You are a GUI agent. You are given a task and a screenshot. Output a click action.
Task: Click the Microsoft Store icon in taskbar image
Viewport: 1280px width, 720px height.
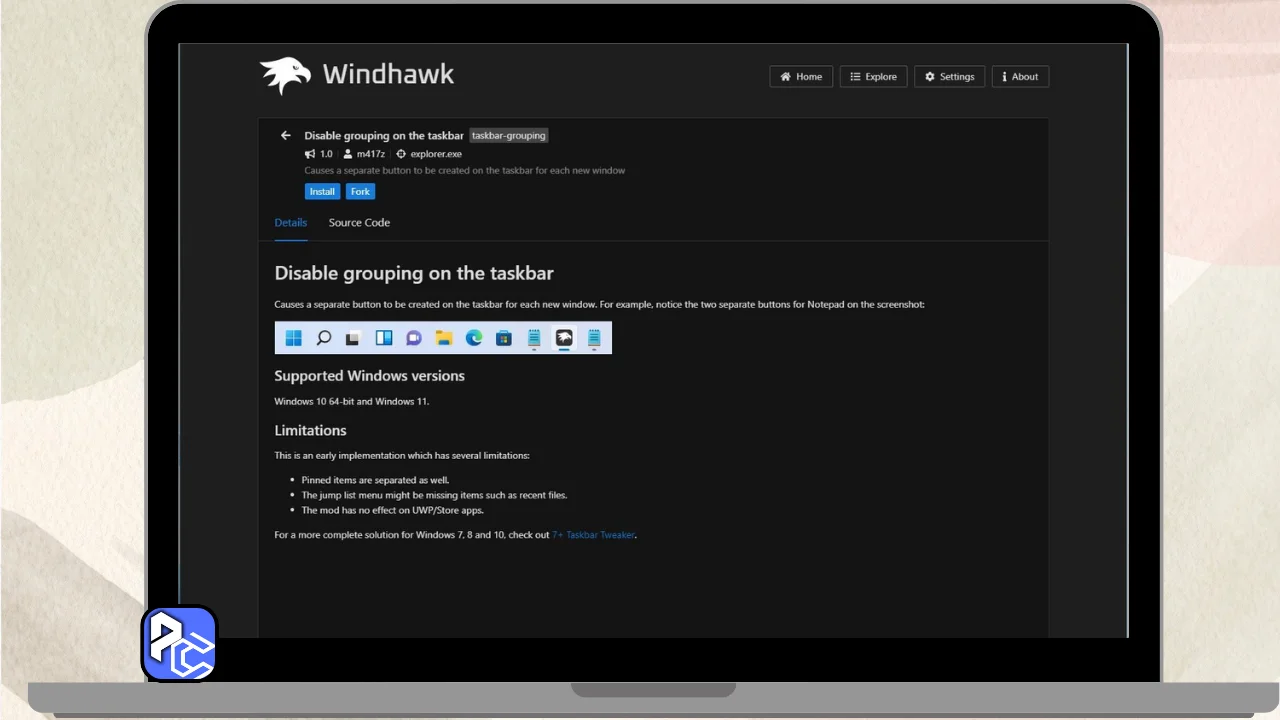[504, 338]
